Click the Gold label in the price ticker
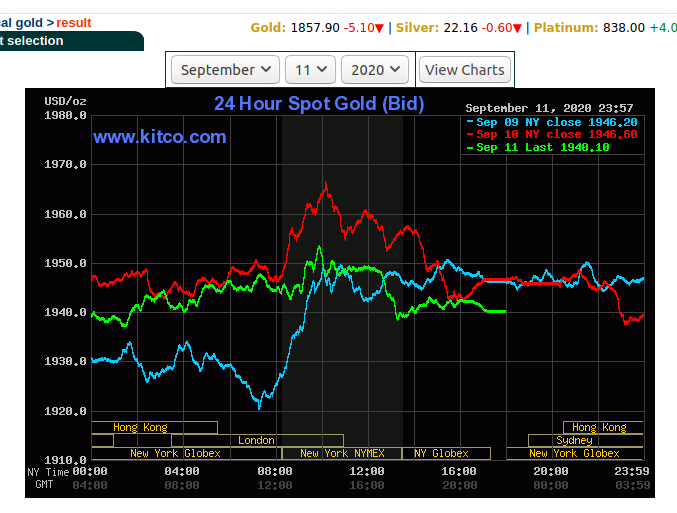 coord(267,28)
